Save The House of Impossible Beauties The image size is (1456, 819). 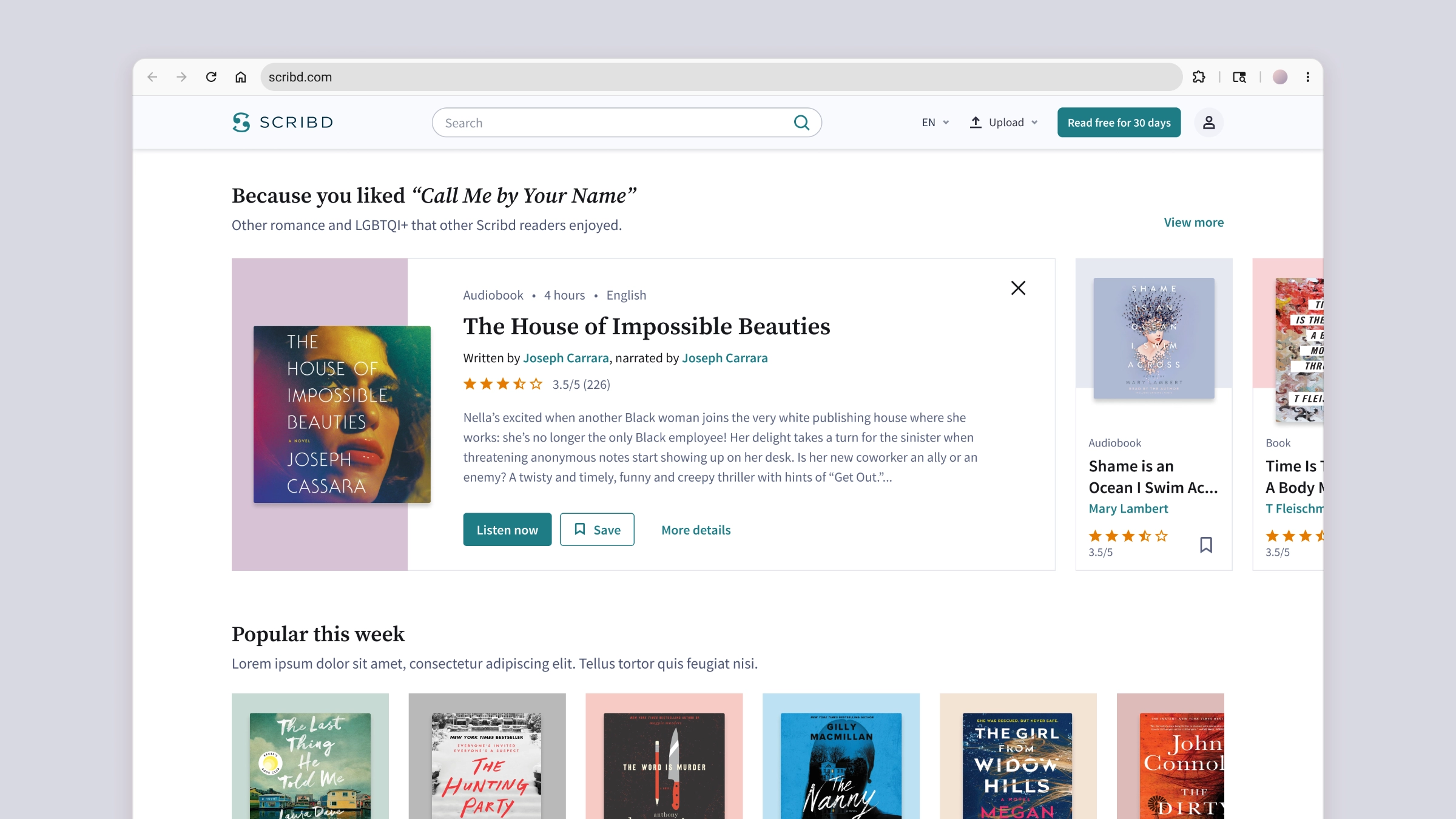point(597,530)
